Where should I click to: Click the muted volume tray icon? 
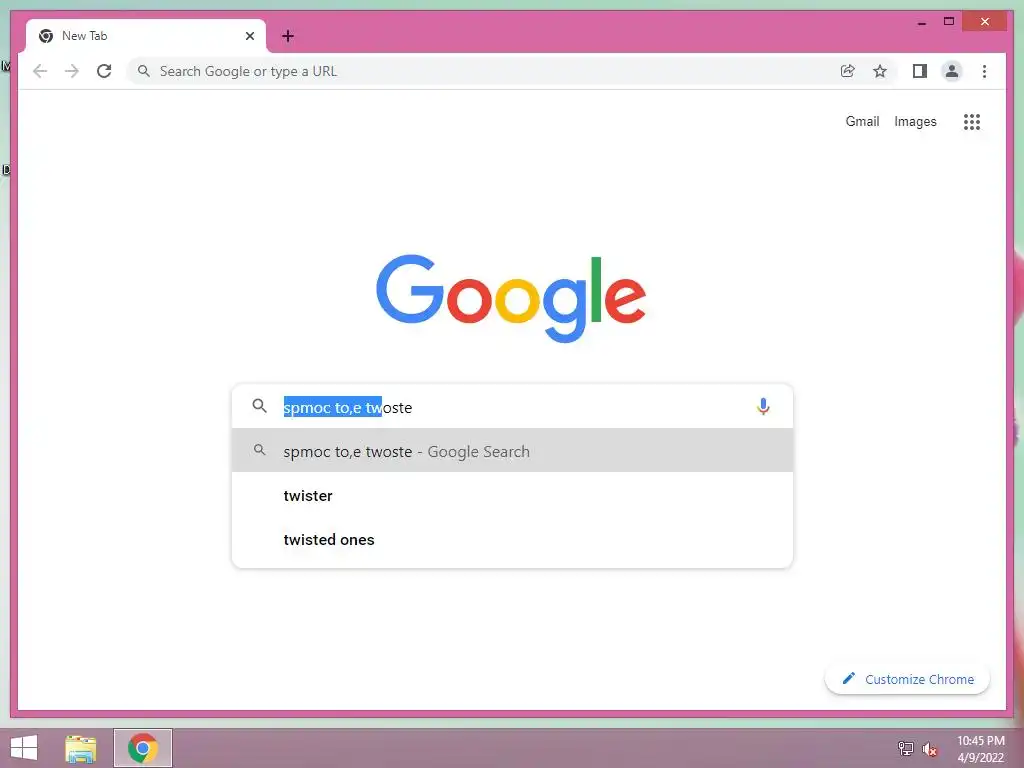click(x=930, y=748)
